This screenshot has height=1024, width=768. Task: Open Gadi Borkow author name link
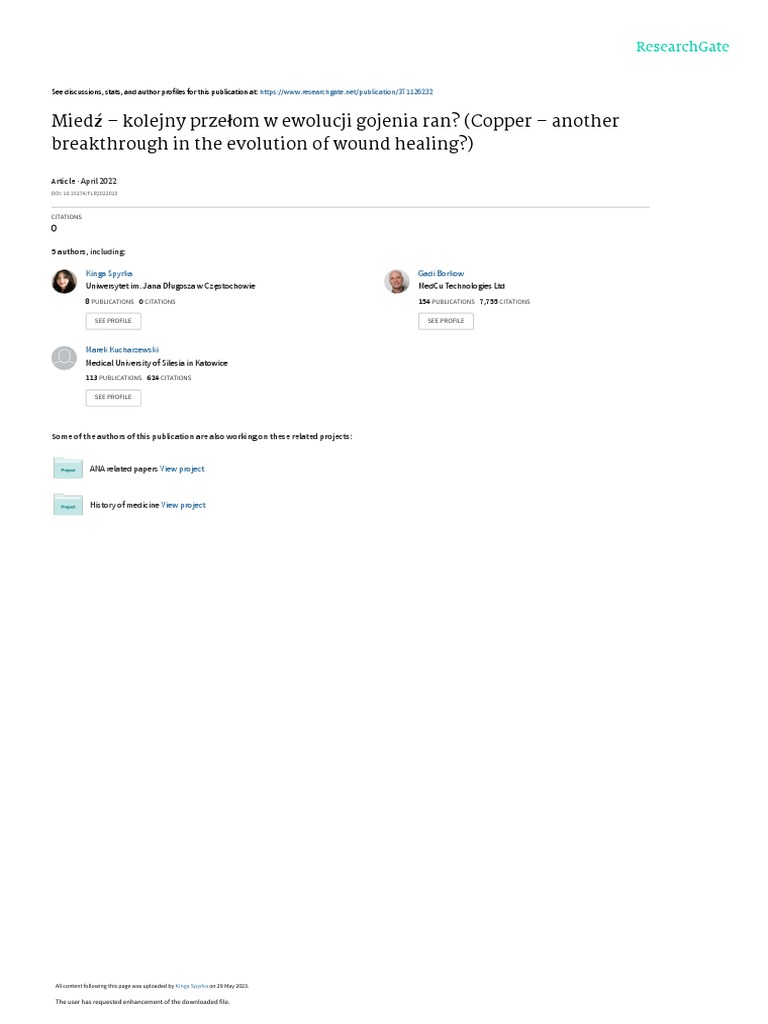point(441,273)
